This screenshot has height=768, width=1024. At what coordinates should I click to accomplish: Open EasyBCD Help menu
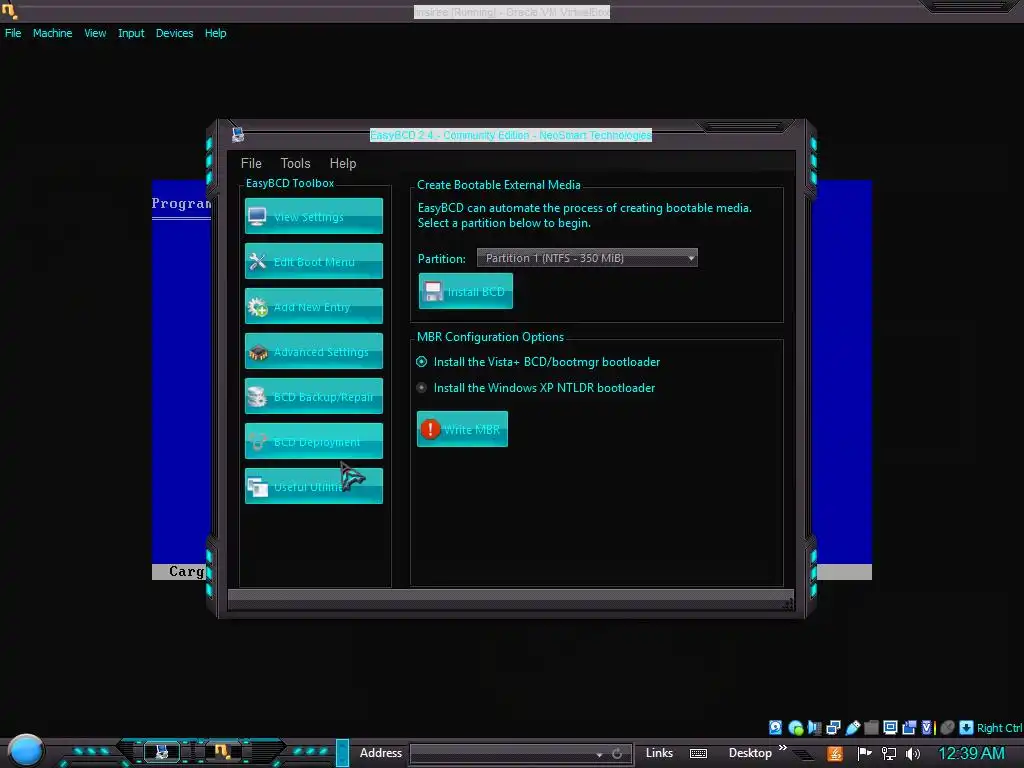pos(343,163)
